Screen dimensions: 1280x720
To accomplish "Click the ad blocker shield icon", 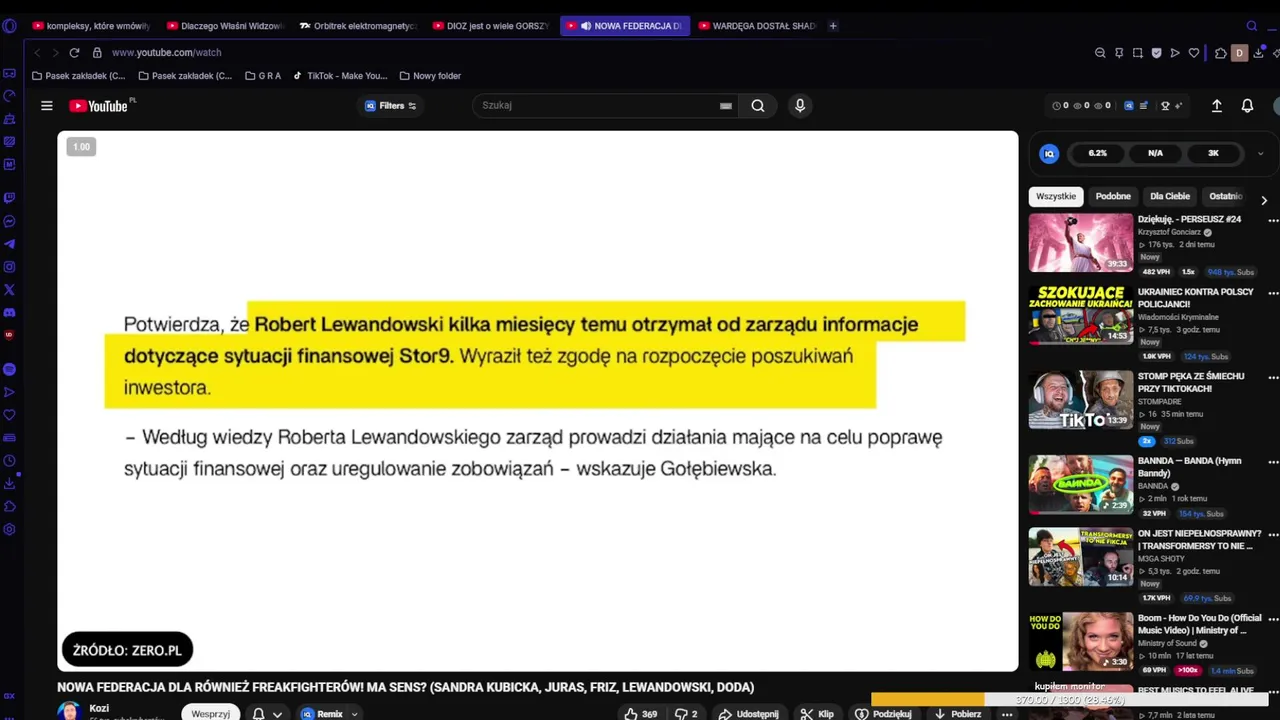I will pyautogui.click(x=1157, y=53).
